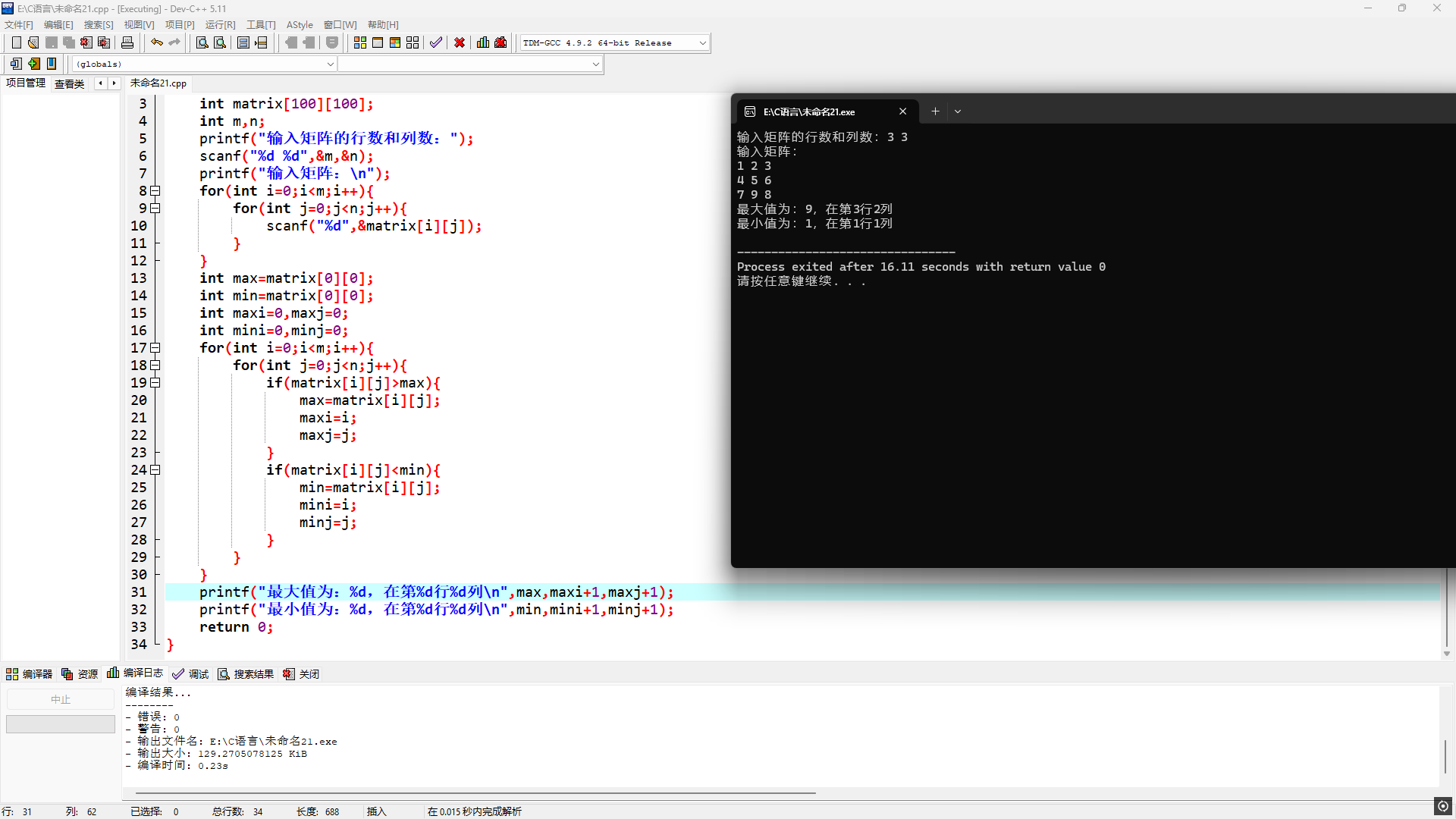Click the Compile (four squares) icon
The height and width of the screenshot is (819, 1456).
pos(360,43)
